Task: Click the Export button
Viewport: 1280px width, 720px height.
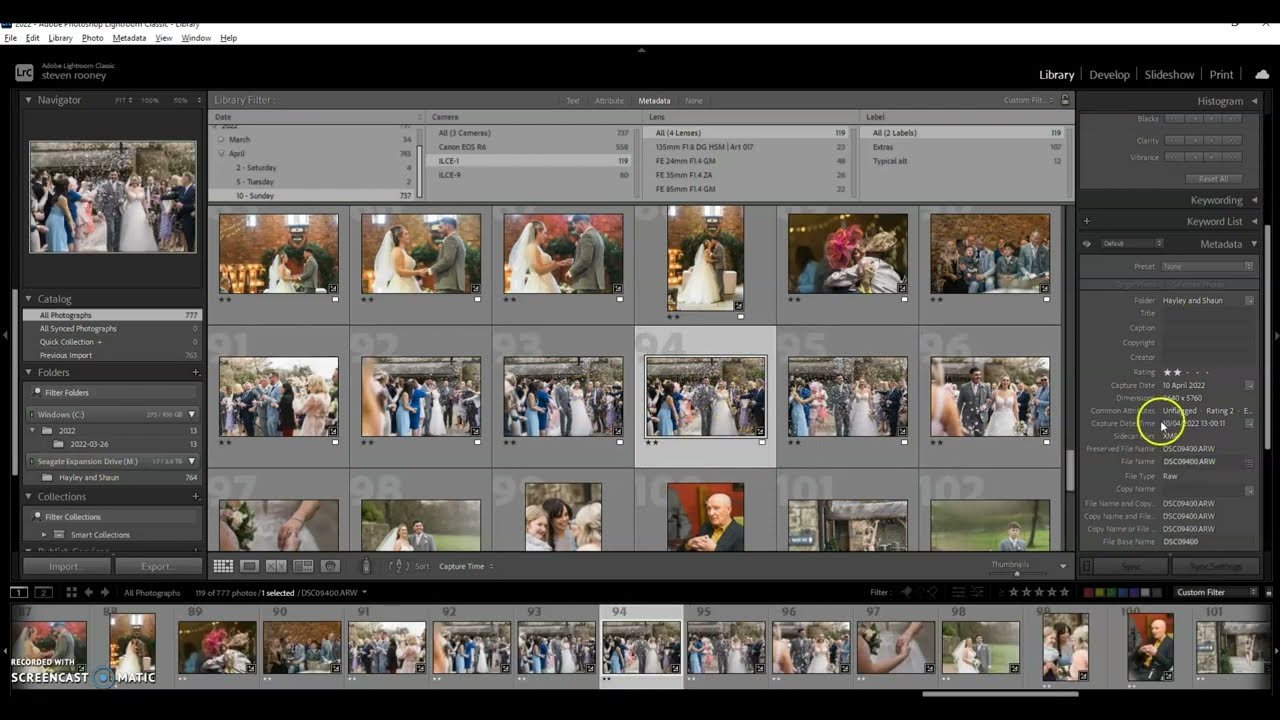Action: (x=157, y=566)
